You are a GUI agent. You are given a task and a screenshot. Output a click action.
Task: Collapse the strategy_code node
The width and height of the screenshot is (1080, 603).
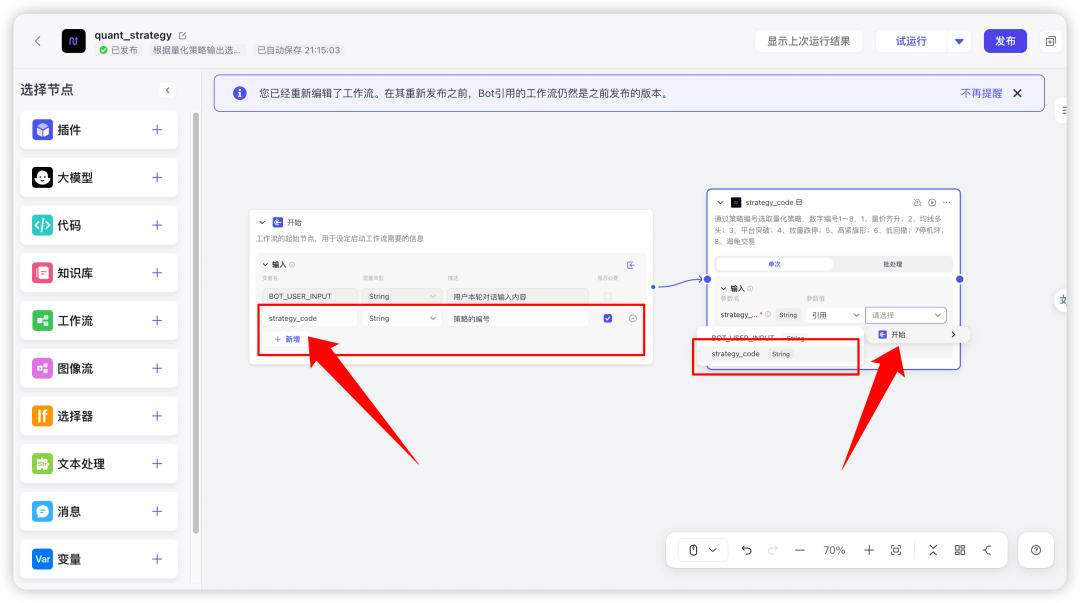720,203
